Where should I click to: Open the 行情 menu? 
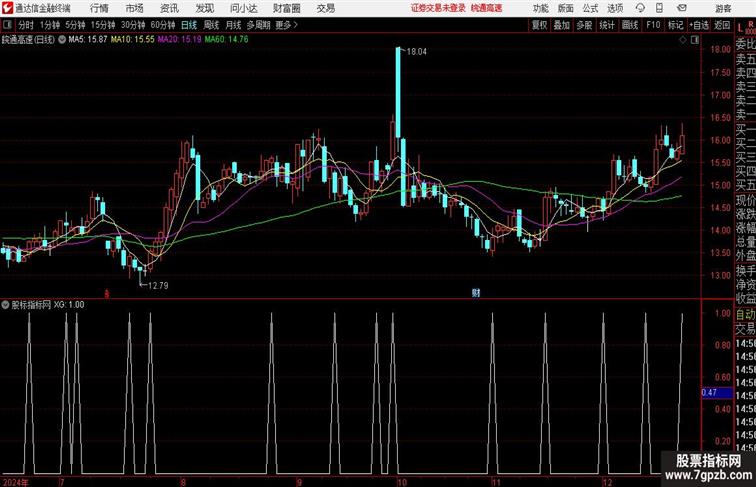tap(99, 8)
